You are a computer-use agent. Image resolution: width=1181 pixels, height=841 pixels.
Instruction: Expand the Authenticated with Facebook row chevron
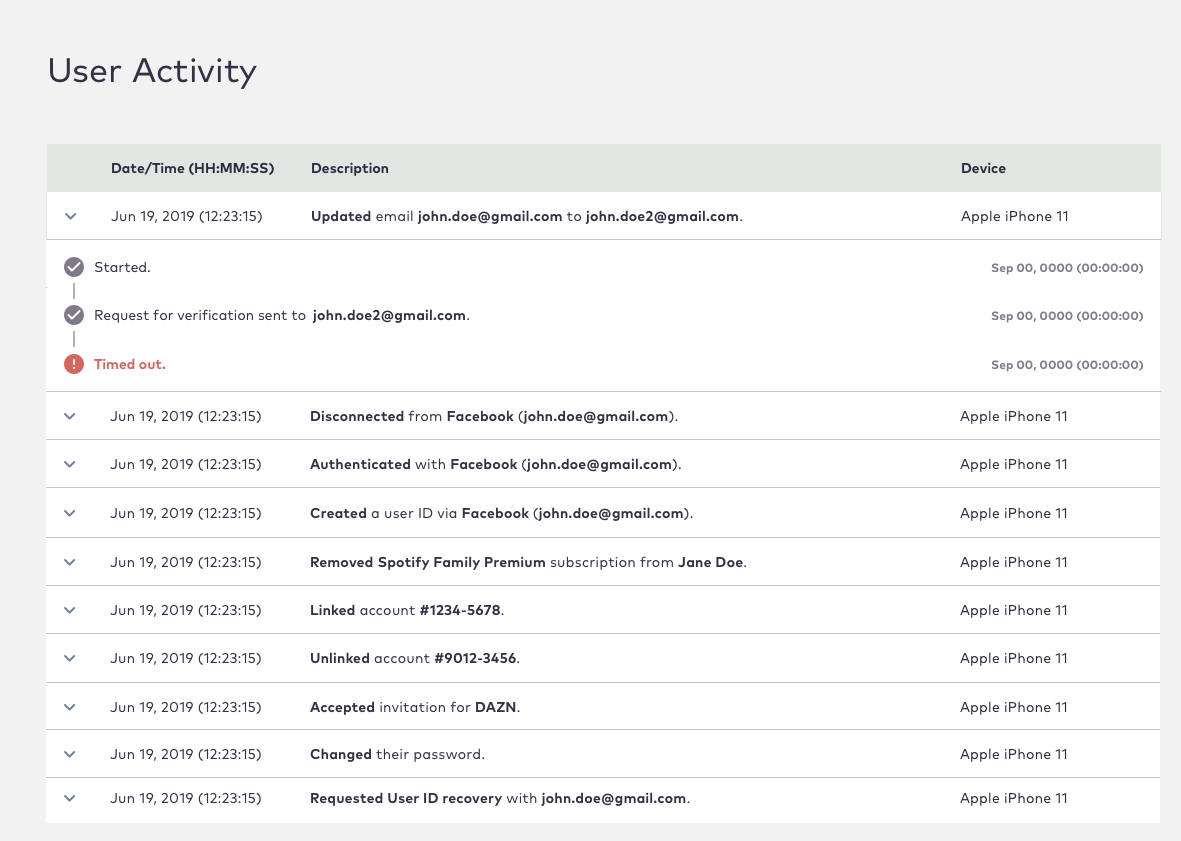click(x=70, y=464)
